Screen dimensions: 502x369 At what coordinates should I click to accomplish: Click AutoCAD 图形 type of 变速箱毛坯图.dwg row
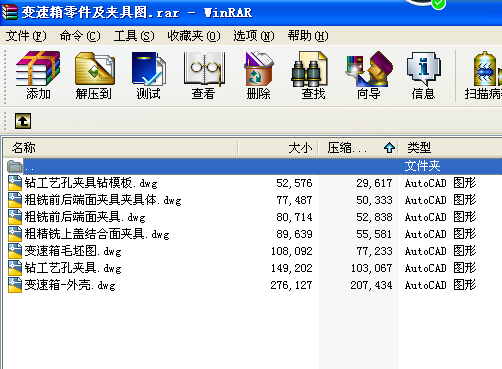click(x=440, y=251)
